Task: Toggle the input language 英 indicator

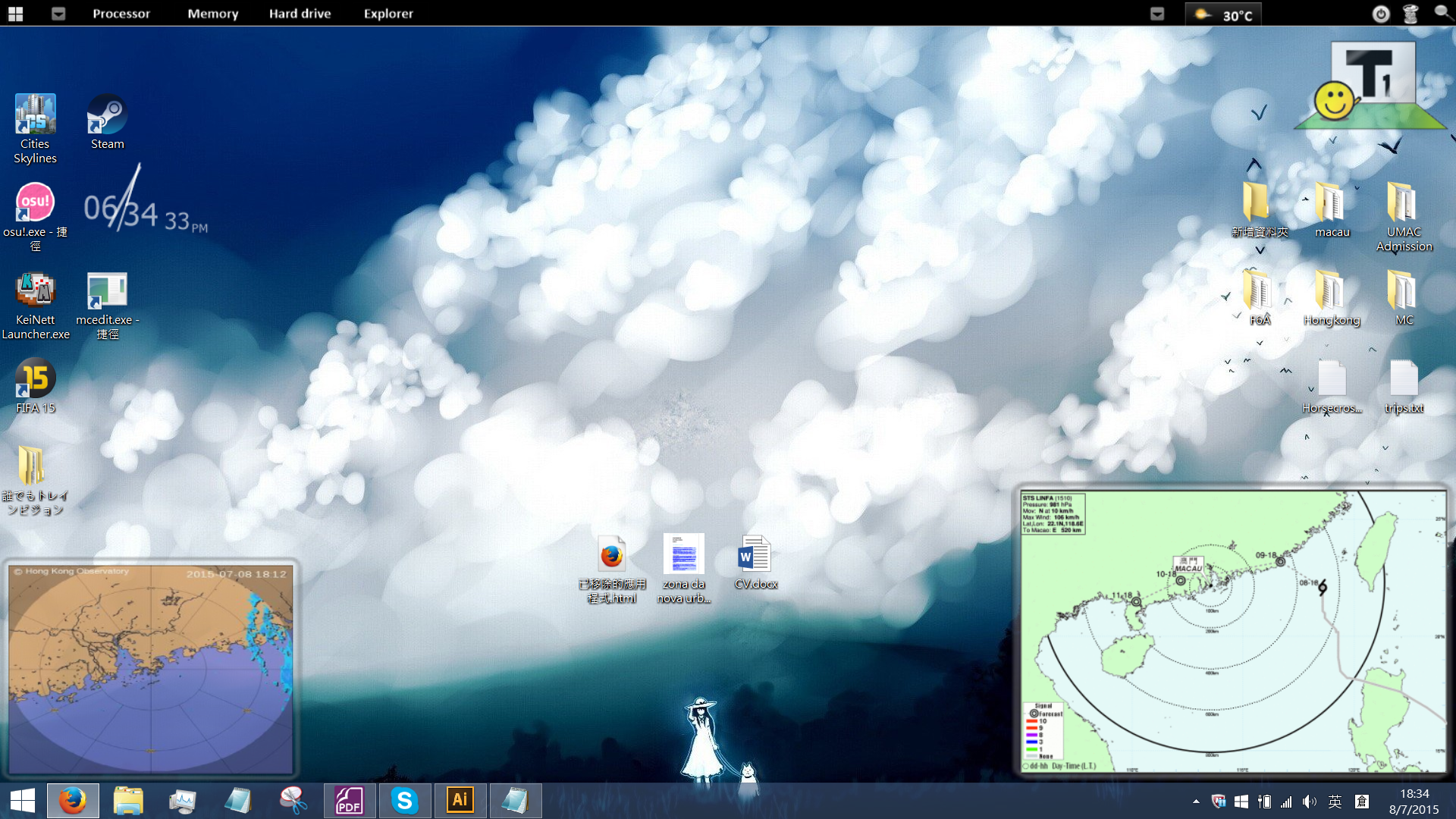Action: point(1335,802)
